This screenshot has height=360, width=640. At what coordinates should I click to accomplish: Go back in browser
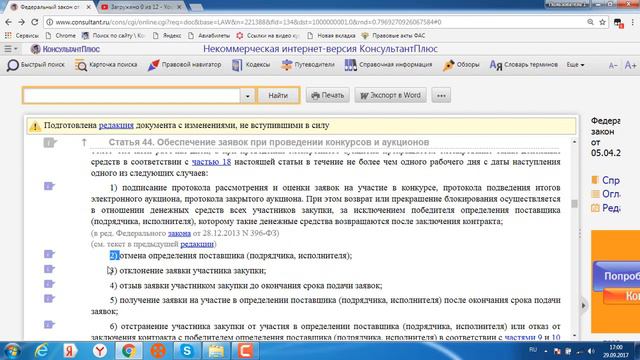(9, 22)
